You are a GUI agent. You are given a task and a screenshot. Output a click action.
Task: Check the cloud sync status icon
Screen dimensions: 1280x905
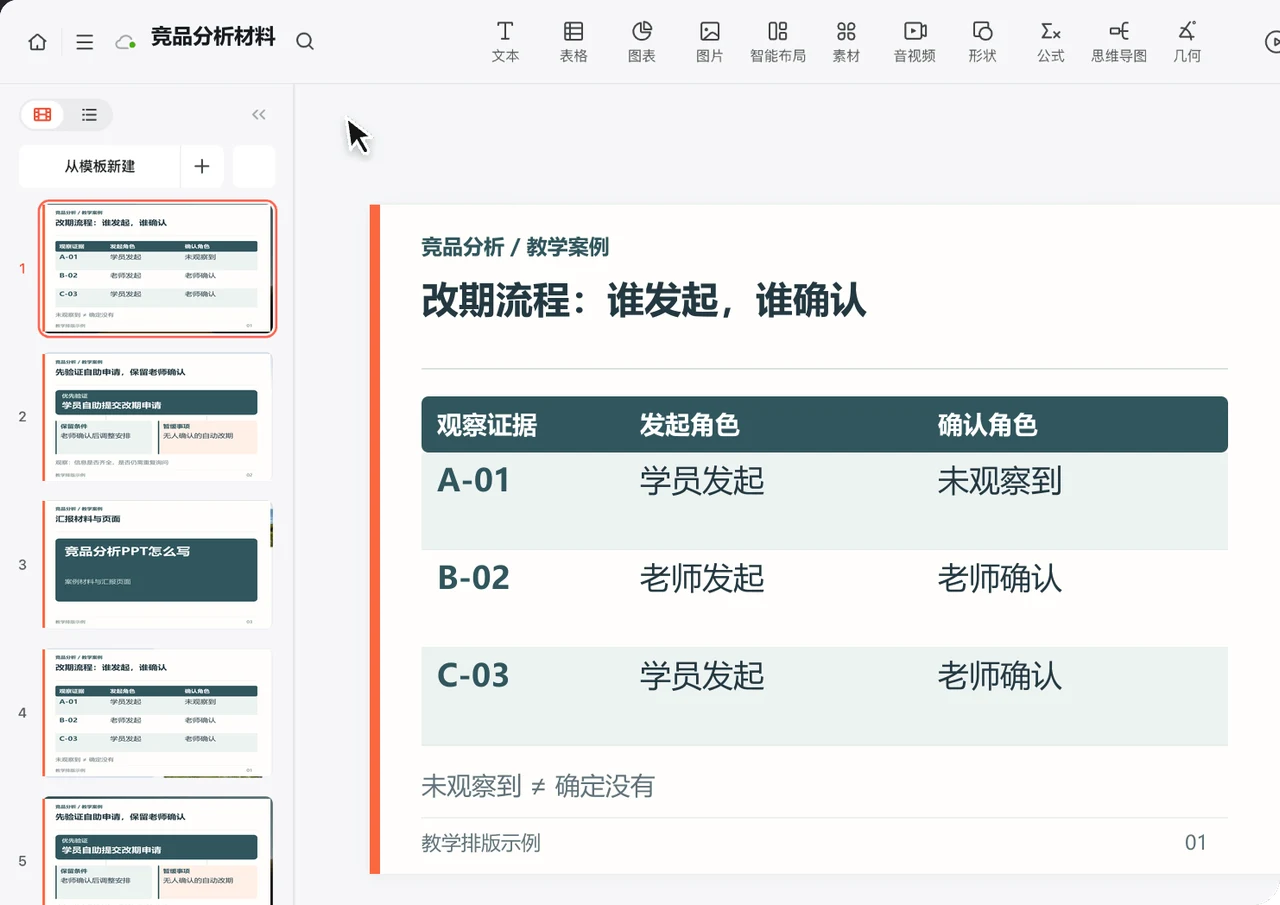pyautogui.click(x=126, y=42)
